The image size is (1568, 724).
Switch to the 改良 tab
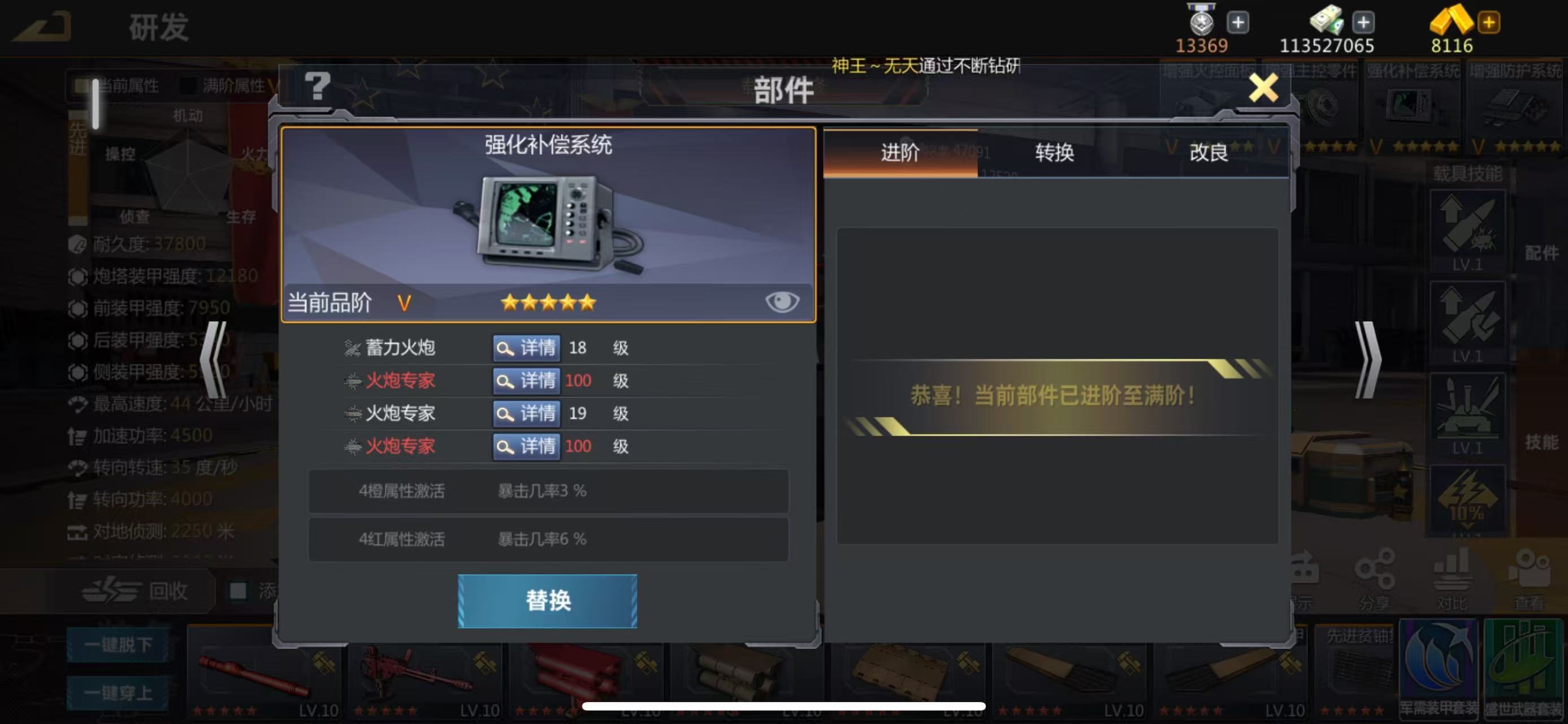pos(1209,152)
